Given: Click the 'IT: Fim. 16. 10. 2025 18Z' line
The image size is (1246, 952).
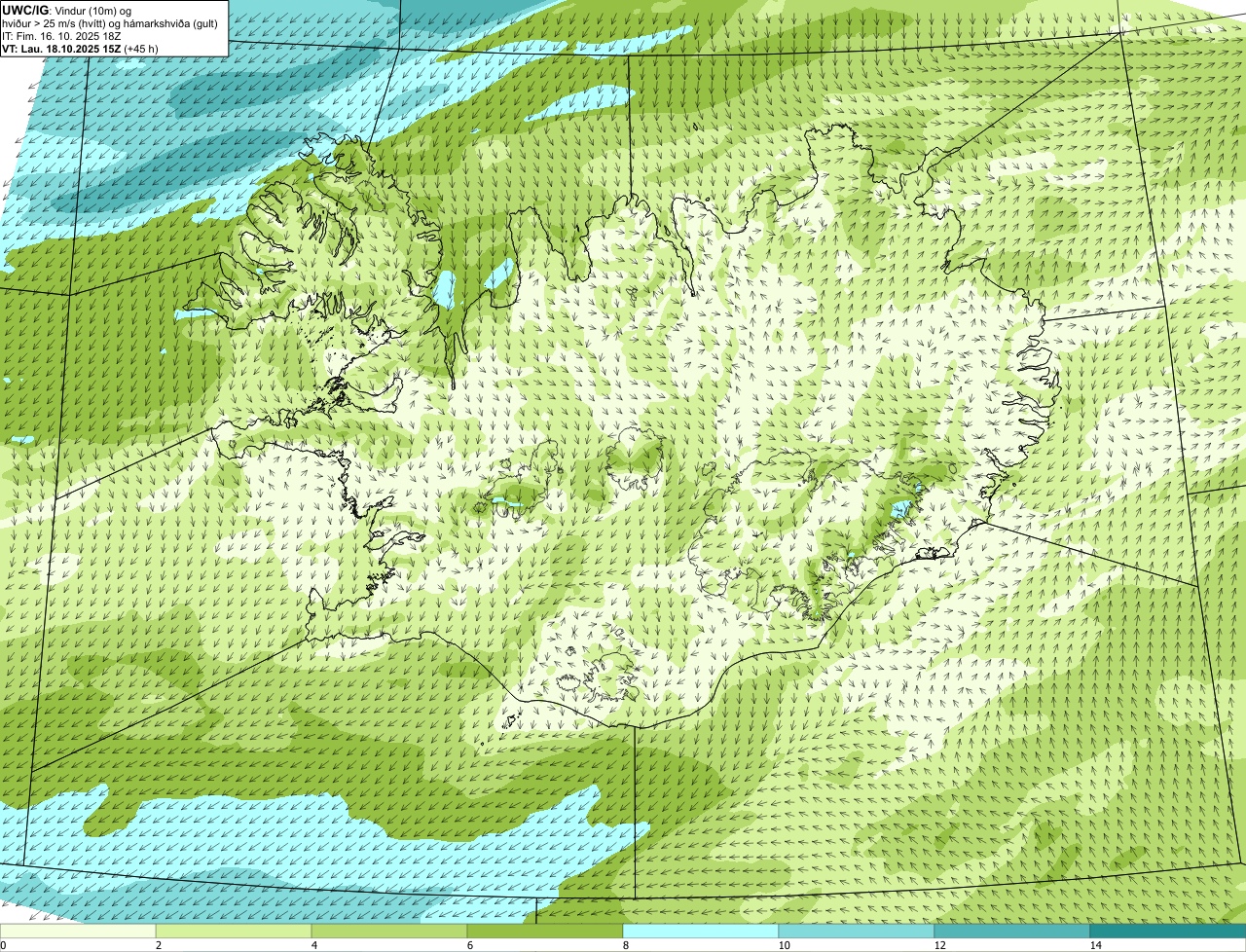Looking at the screenshot, I should [61, 35].
